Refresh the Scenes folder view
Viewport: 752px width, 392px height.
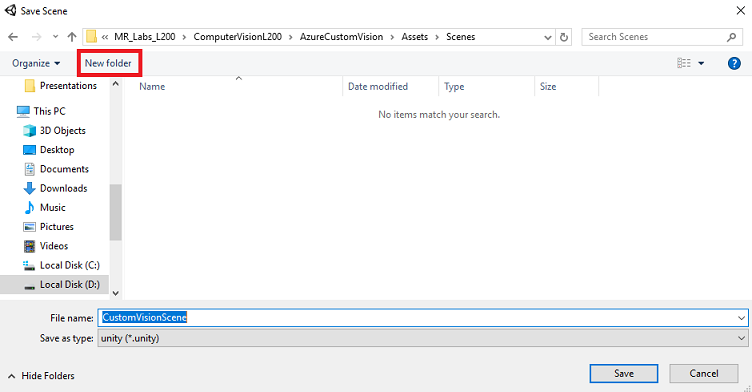pos(564,37)
